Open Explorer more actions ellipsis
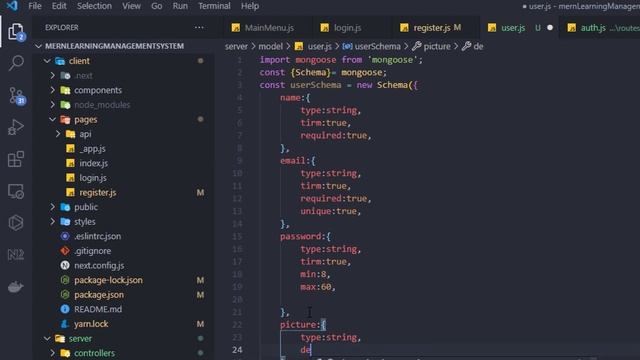Screen dimensions: 640x360 199,27
